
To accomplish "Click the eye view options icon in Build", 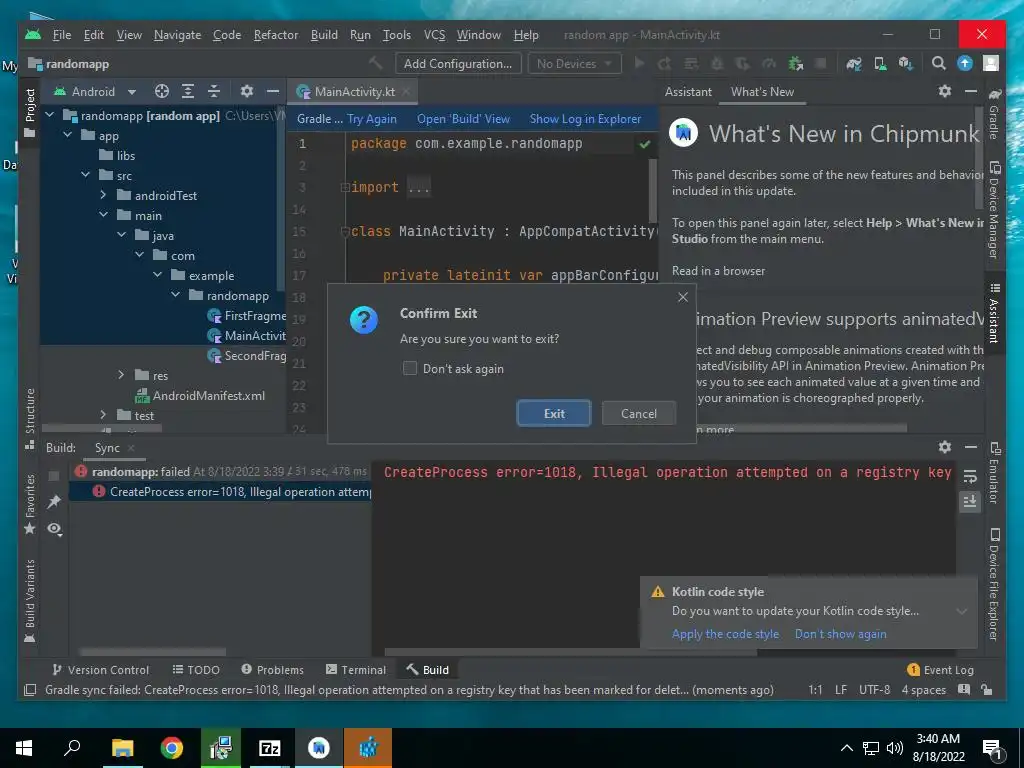I will click(54, 528).
